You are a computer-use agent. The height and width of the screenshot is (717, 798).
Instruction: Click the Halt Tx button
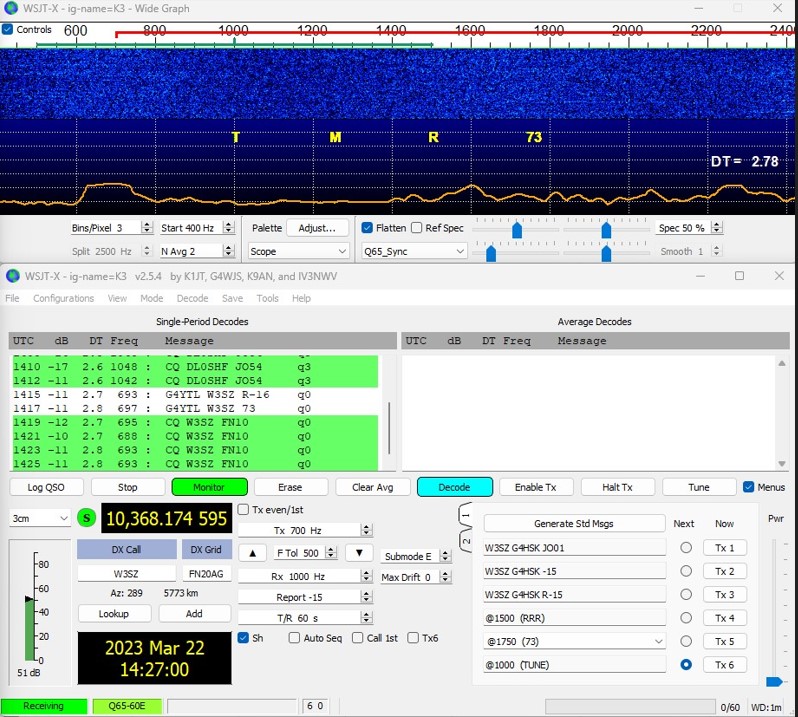617,487
